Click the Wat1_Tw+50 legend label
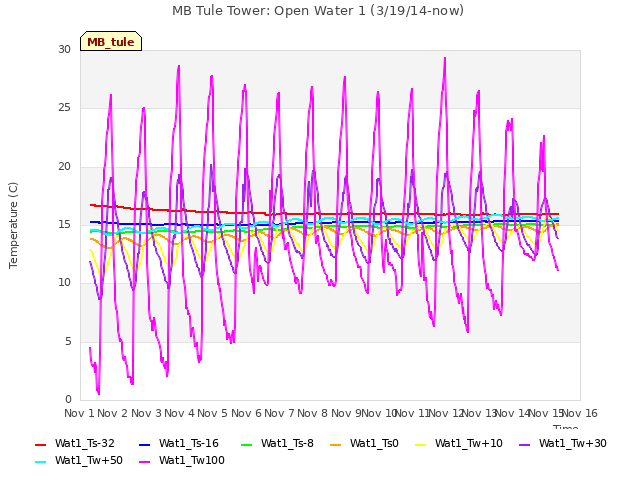640x480 pixels. (x=89, y=460)
